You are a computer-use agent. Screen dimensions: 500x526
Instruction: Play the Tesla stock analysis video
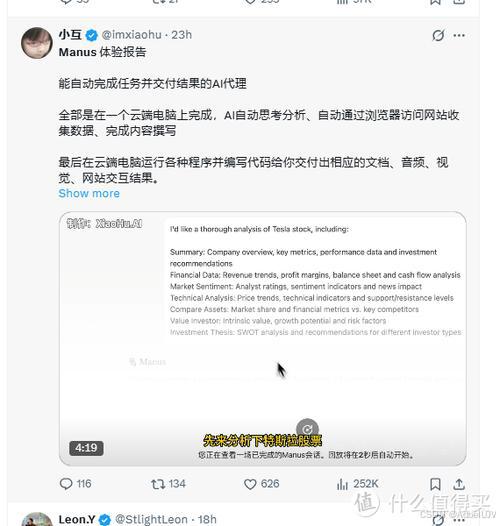pyautogui.click(x=262, y=339)
